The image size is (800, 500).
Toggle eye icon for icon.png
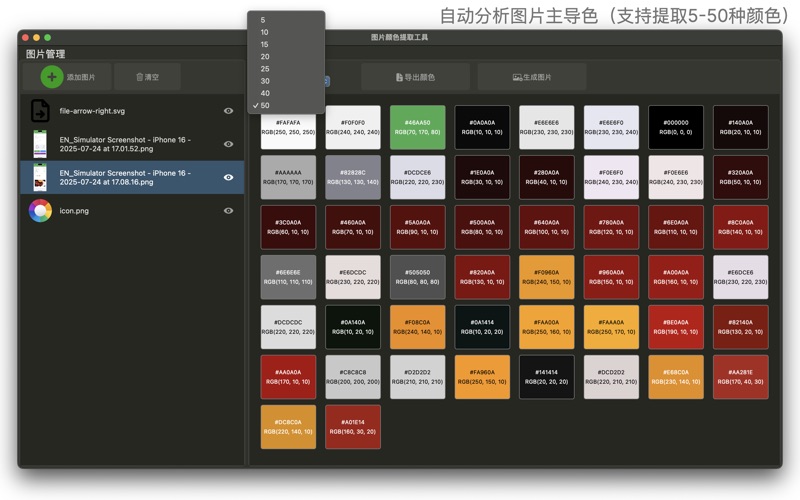tap(229, 210)
